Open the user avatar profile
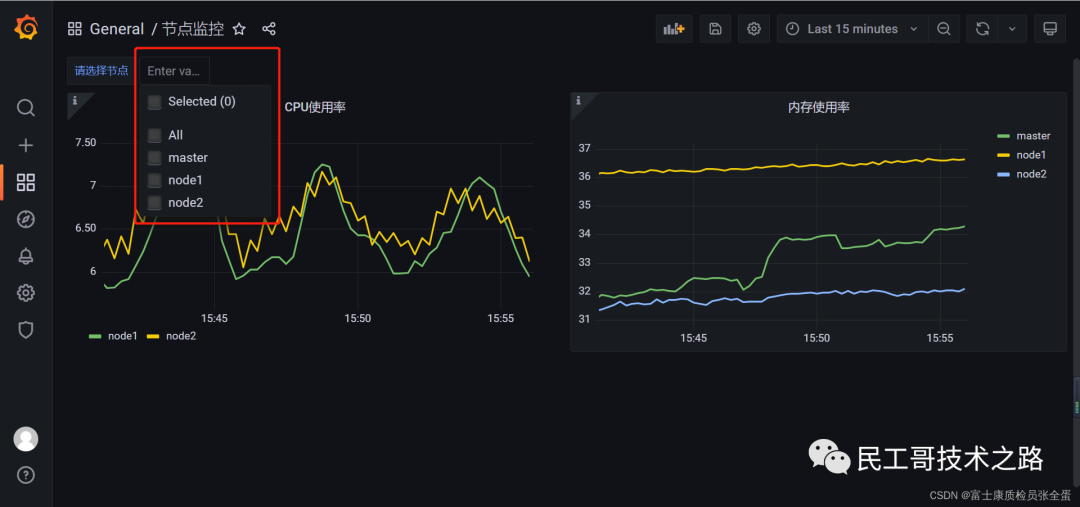 (x=25, y=439)
